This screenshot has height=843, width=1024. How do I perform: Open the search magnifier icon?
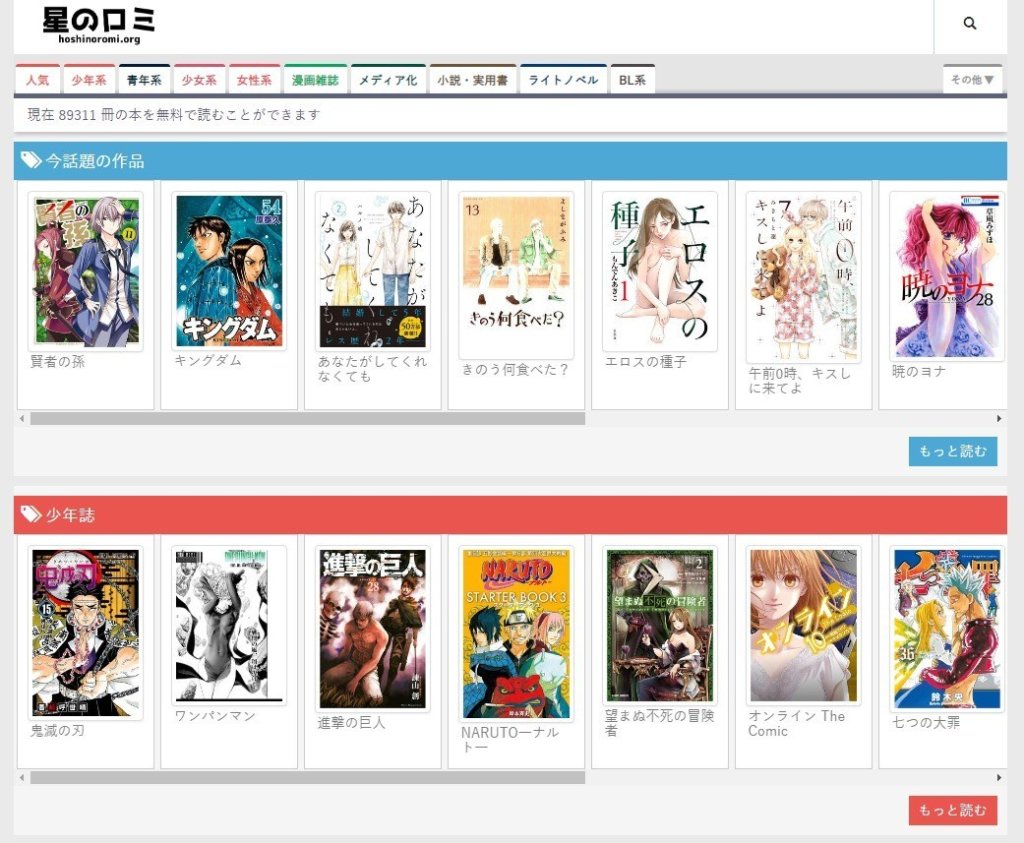(970, 24)
